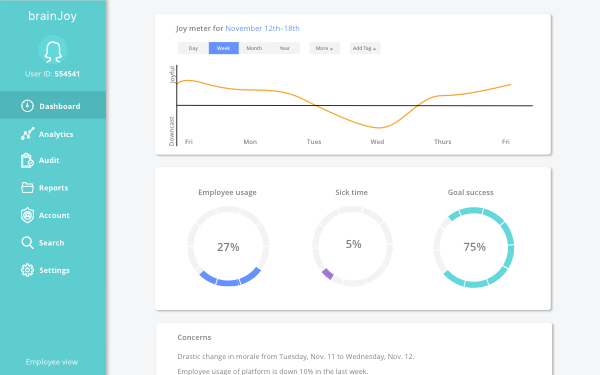Click the Search magnifier icon
The width and height of the screenshot is (600, 375).
[27, 243]
